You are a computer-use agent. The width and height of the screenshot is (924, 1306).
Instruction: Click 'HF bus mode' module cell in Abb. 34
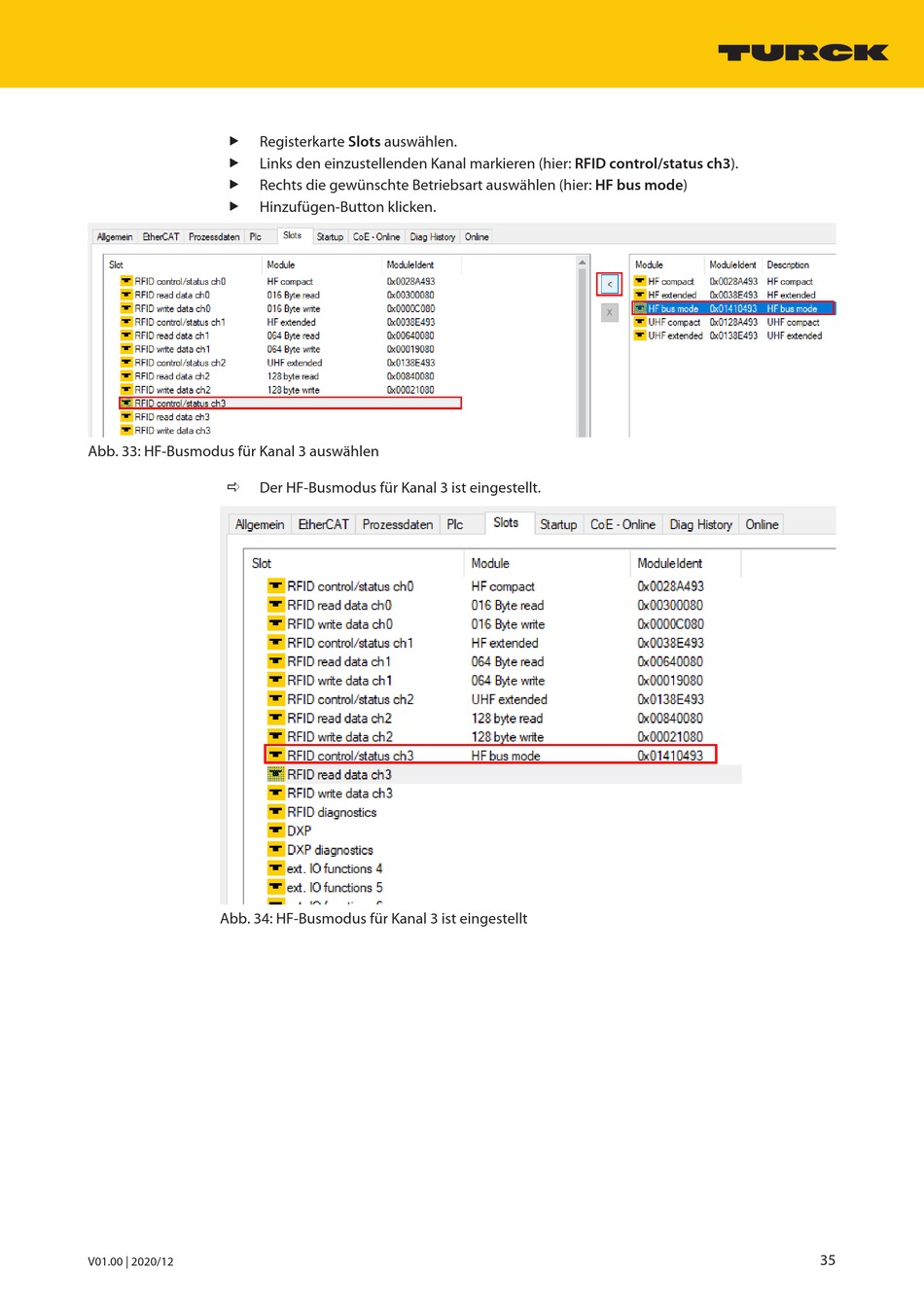coord(506,756)
